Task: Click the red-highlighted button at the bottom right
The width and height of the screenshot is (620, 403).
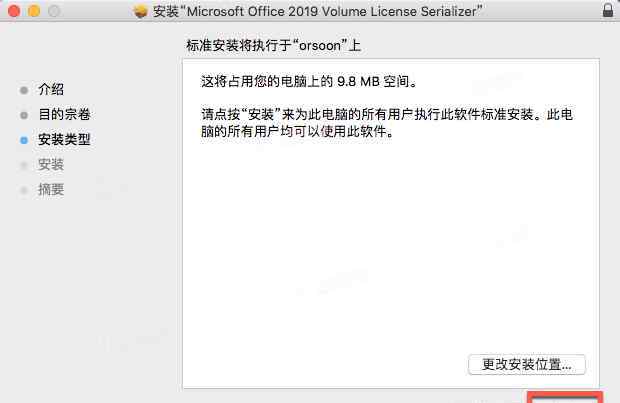Action: (565, 397)
